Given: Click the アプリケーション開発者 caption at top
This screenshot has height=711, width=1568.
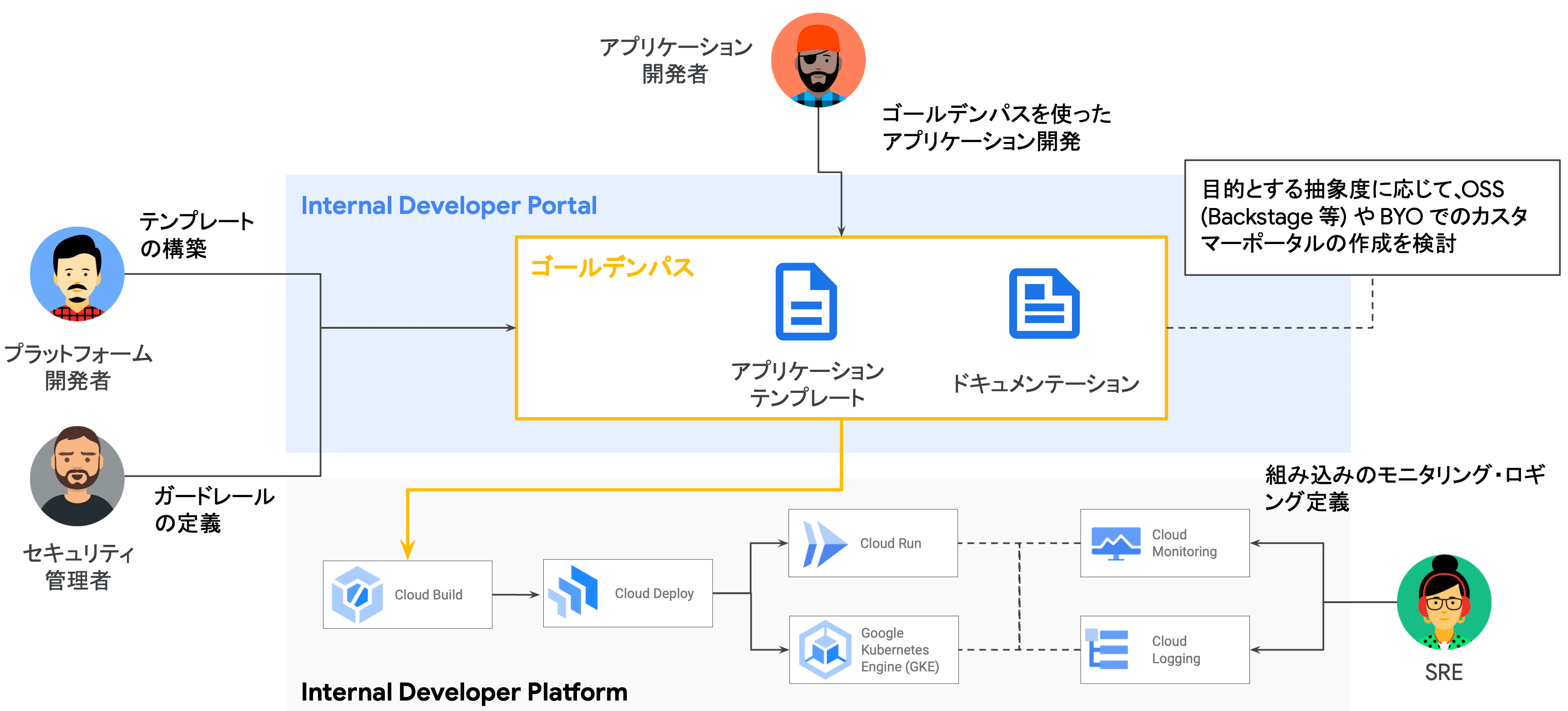Looking at the screenshot, I should tap(675, 60).
